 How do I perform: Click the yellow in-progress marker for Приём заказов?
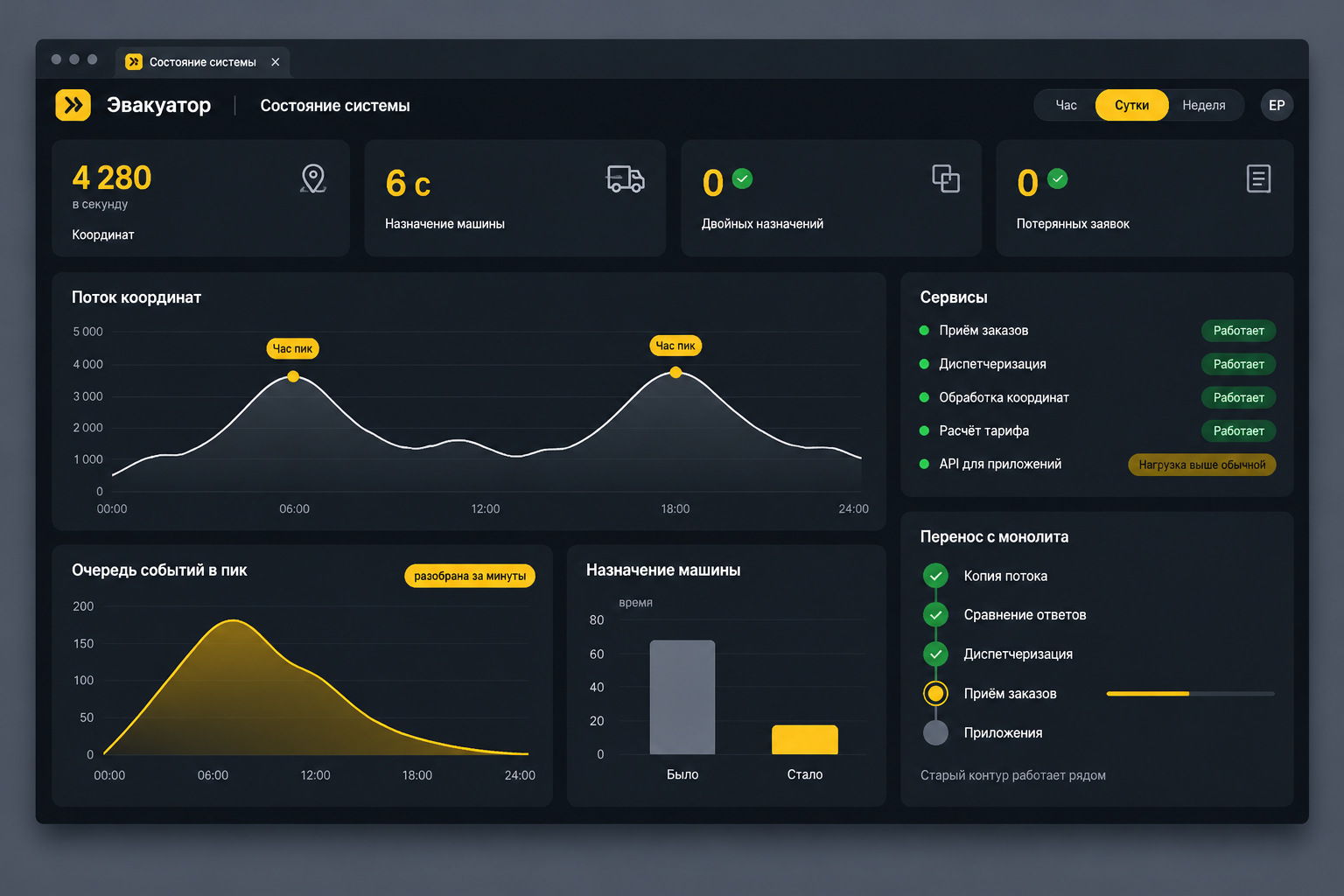click(935, 694)
